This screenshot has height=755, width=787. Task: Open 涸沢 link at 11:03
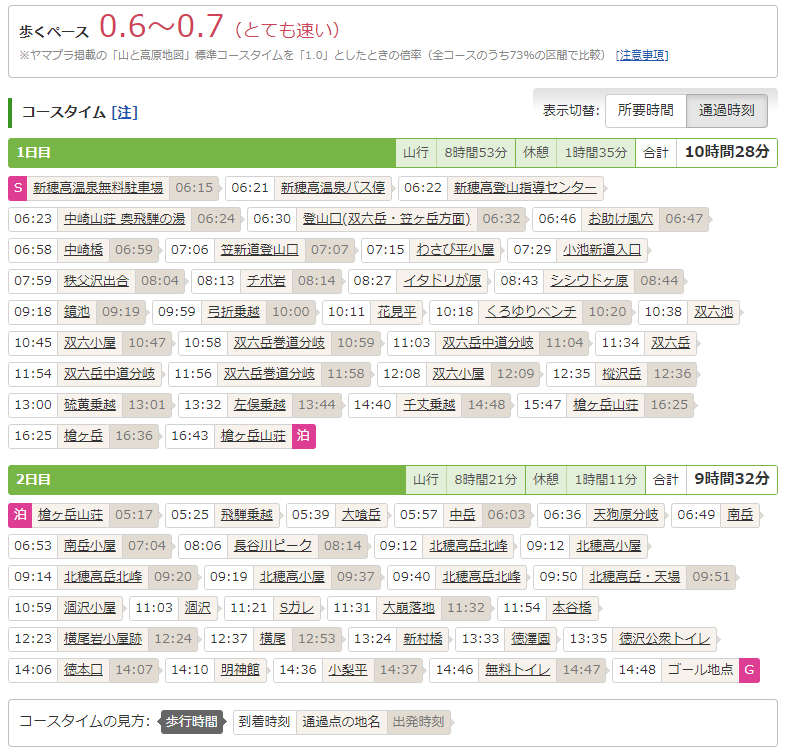click(x=197, y=608)
